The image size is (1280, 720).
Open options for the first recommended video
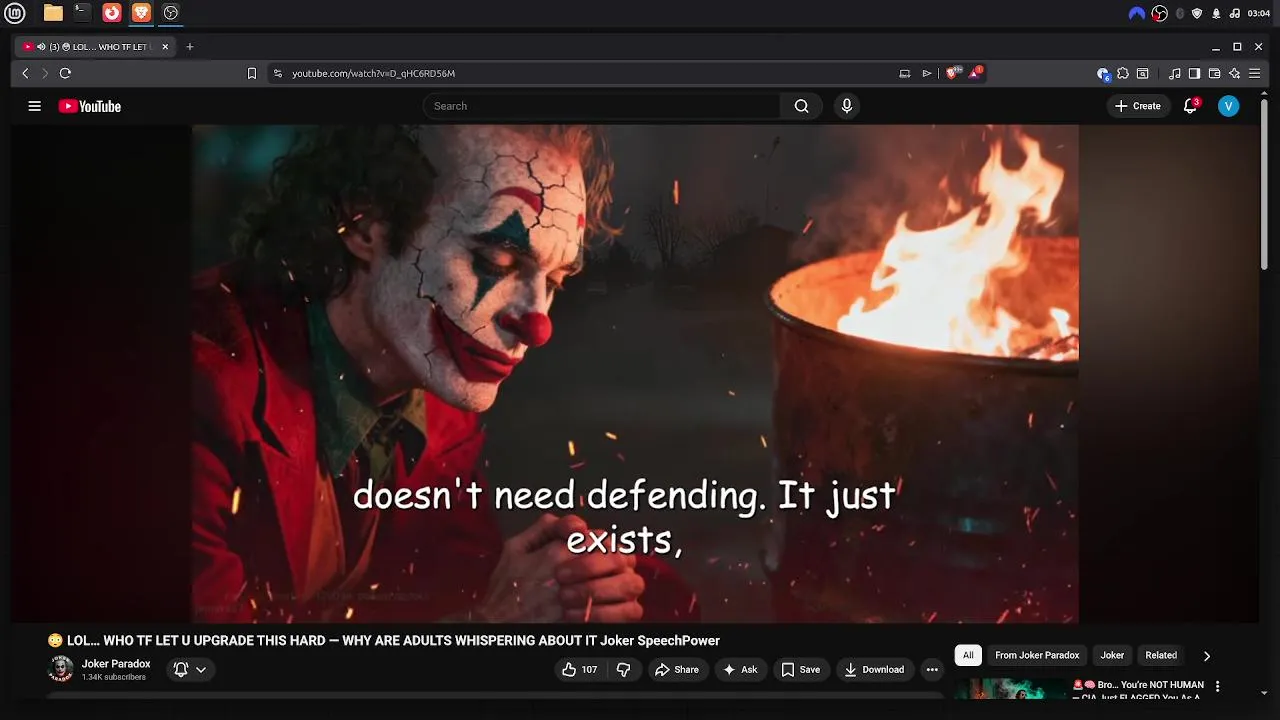click(1217, 686)
